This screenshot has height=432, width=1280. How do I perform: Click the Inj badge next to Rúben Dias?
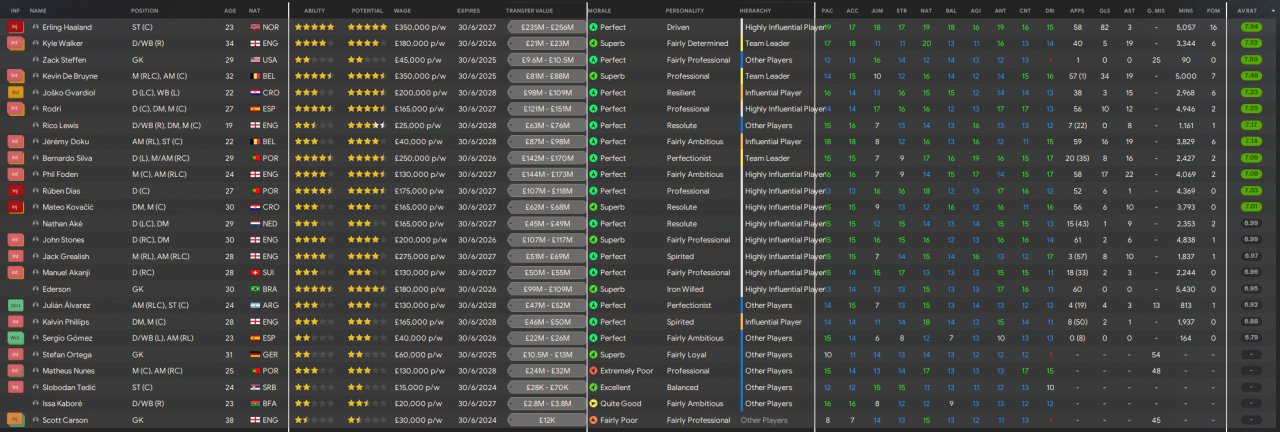pyautogui.click(x=15, y=190)
